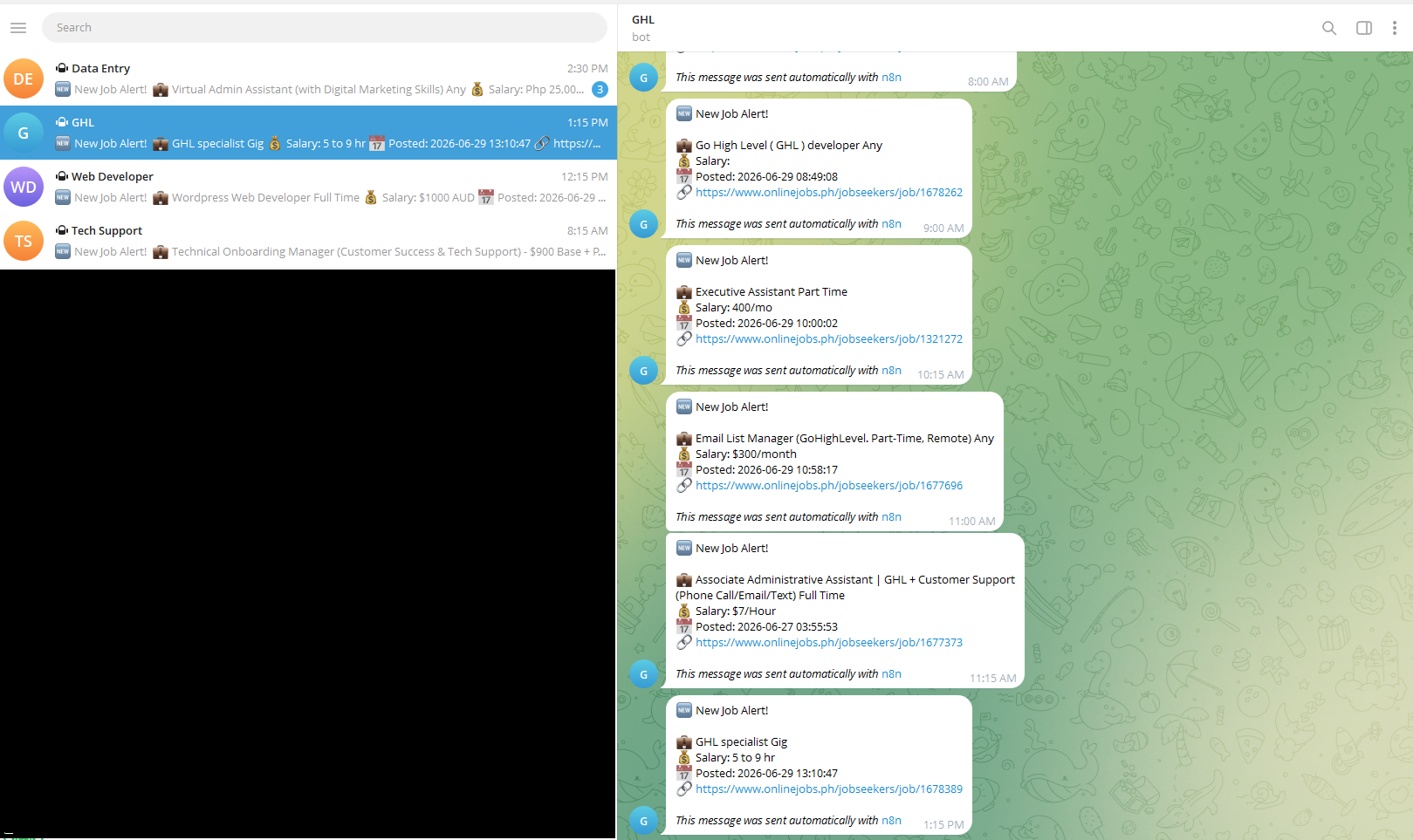Click the "Salary: 5 to 9 hr" line in the message
1413x840 pixels.
735,758
